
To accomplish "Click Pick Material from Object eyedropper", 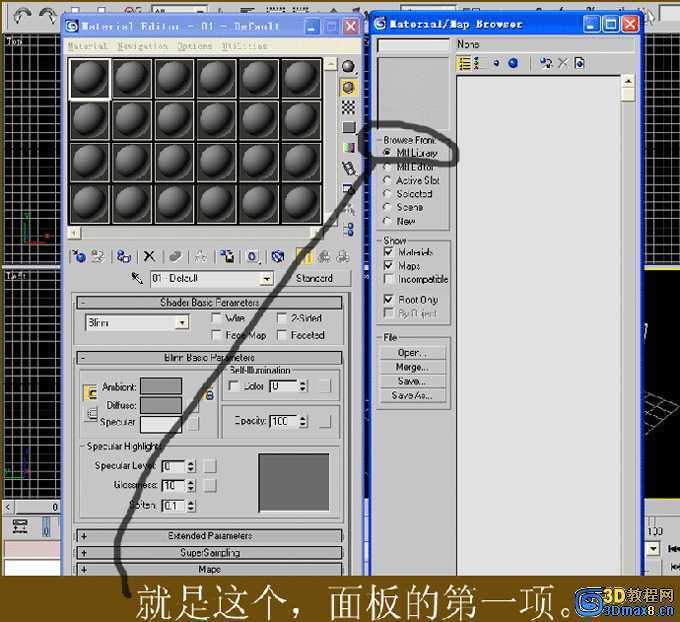I will [x=137, y=278].
